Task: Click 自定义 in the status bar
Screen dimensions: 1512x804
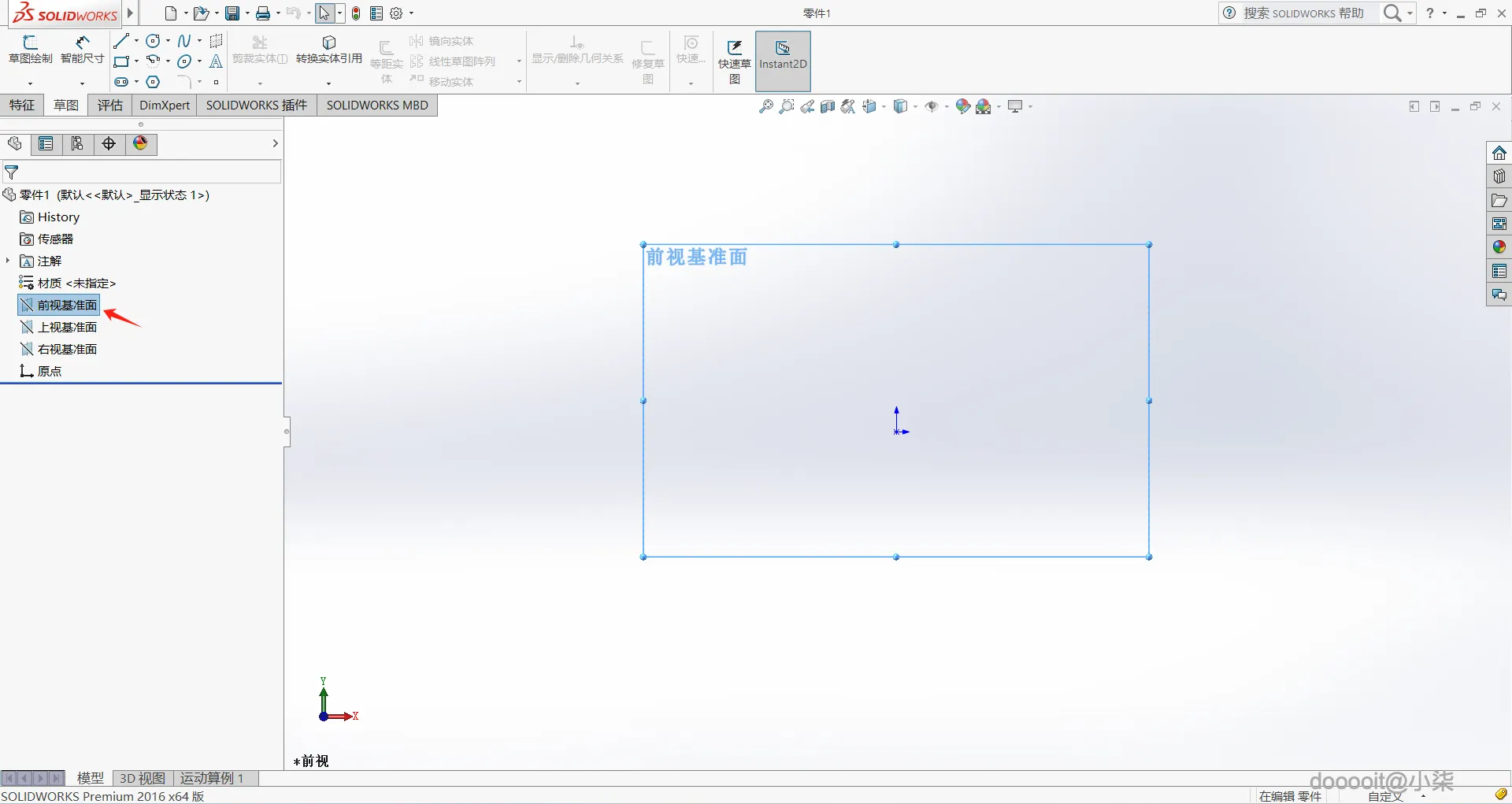Action: [x=1385, y=796]
